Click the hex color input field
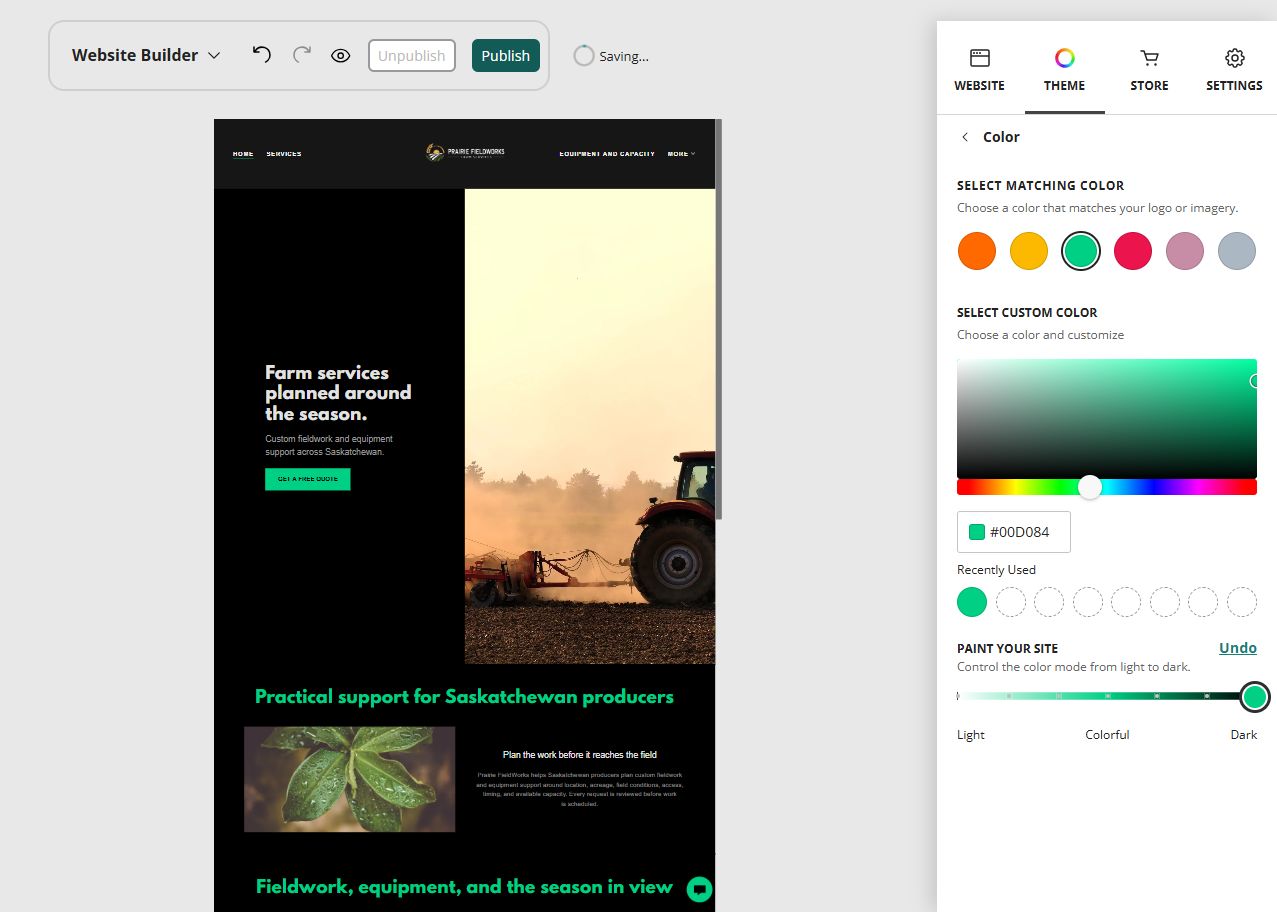 click(1014, 532)
